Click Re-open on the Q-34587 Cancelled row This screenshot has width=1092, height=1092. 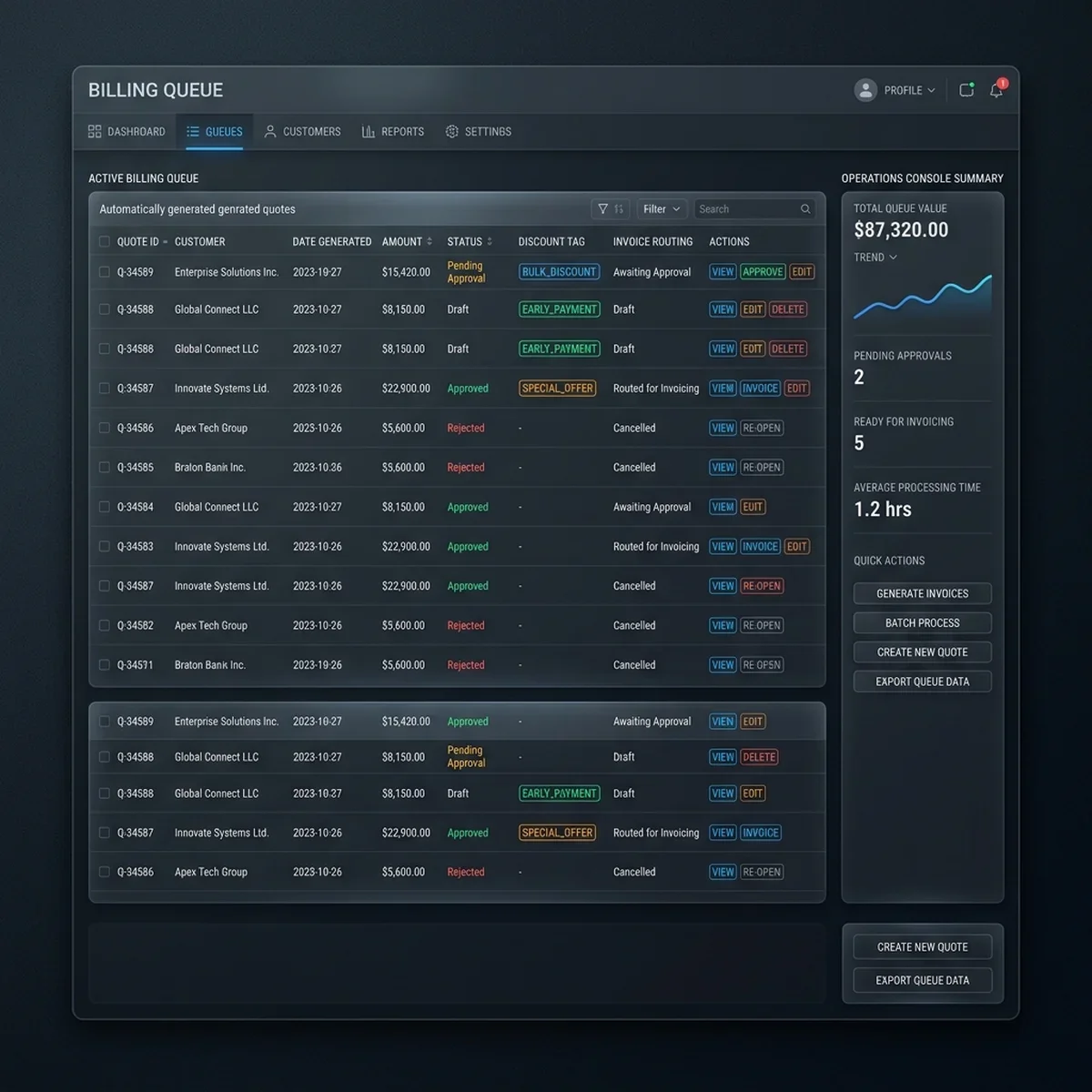(x=762, y=586)
